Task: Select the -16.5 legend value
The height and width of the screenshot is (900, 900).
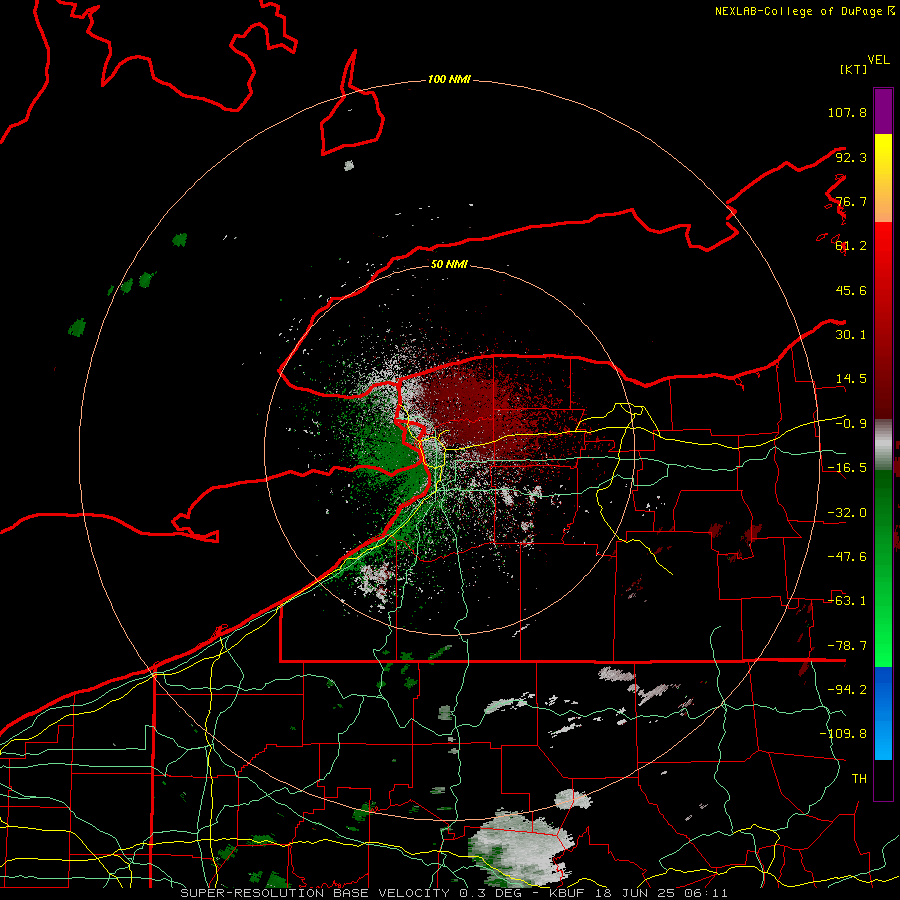Action: 847,468
